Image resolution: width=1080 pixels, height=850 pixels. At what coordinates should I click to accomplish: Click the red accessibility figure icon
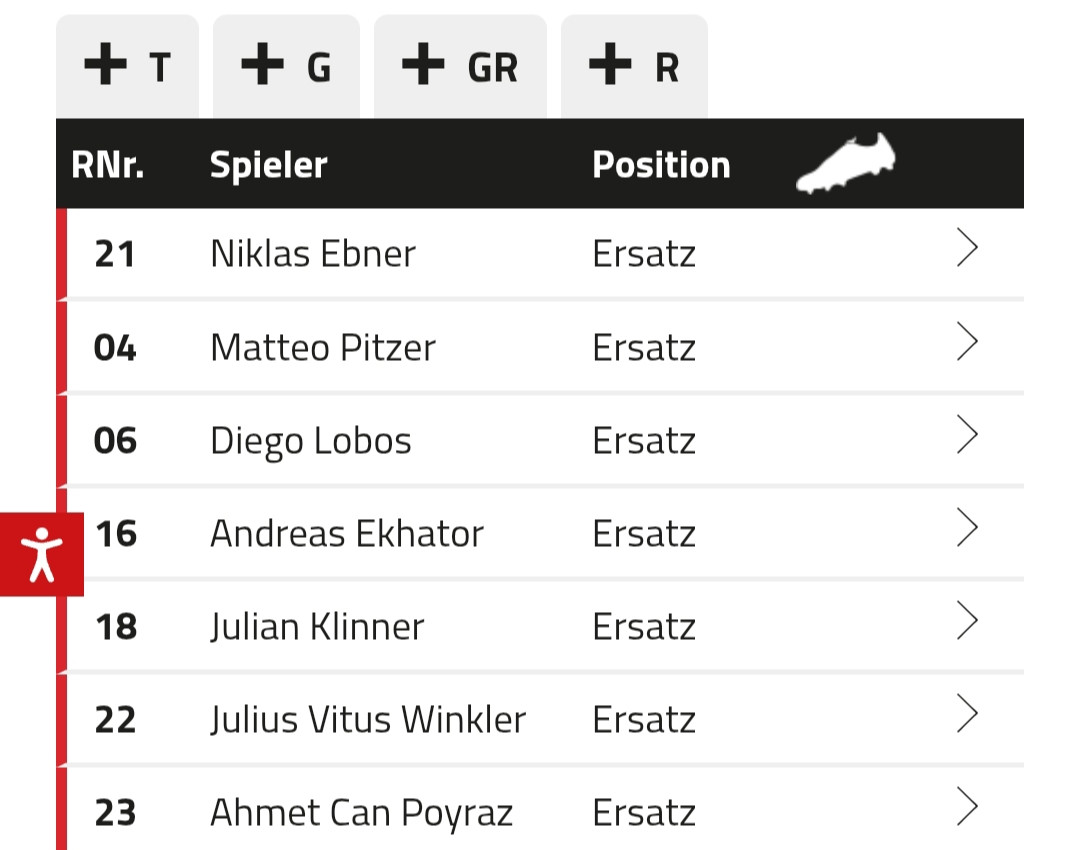(41, 553)
